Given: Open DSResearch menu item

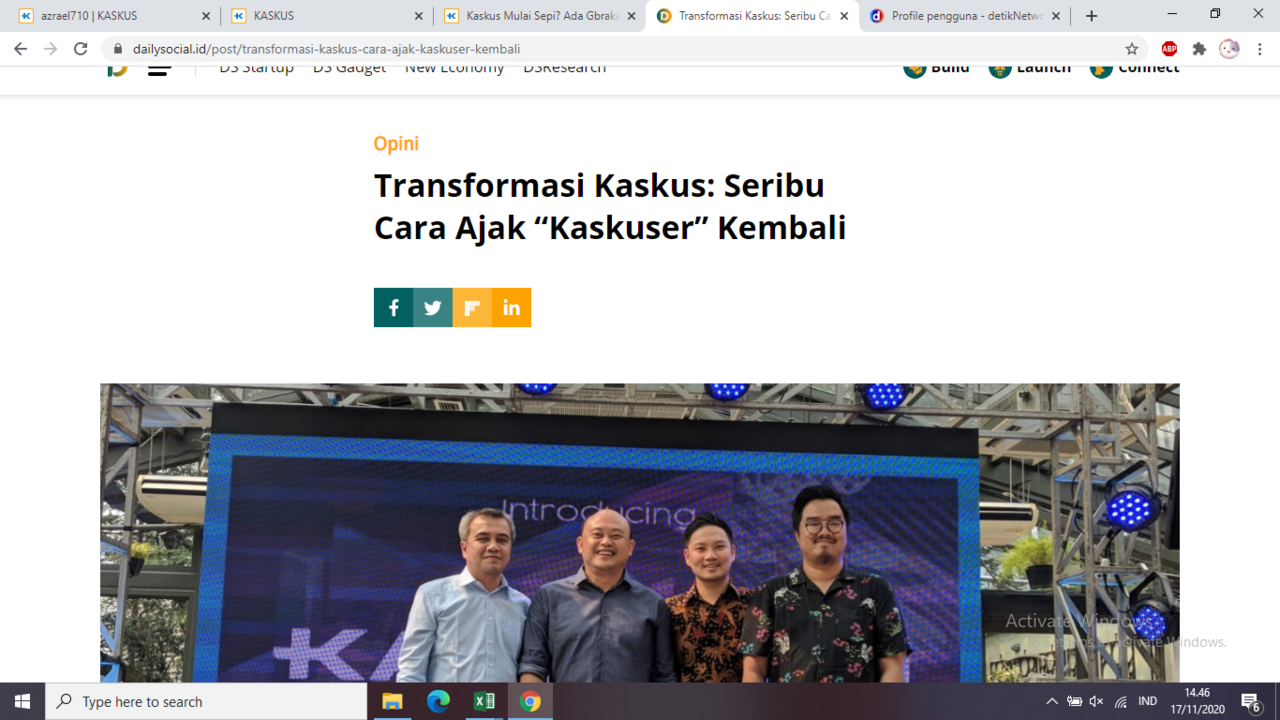Looking at the screenshot, I should 564,69.
